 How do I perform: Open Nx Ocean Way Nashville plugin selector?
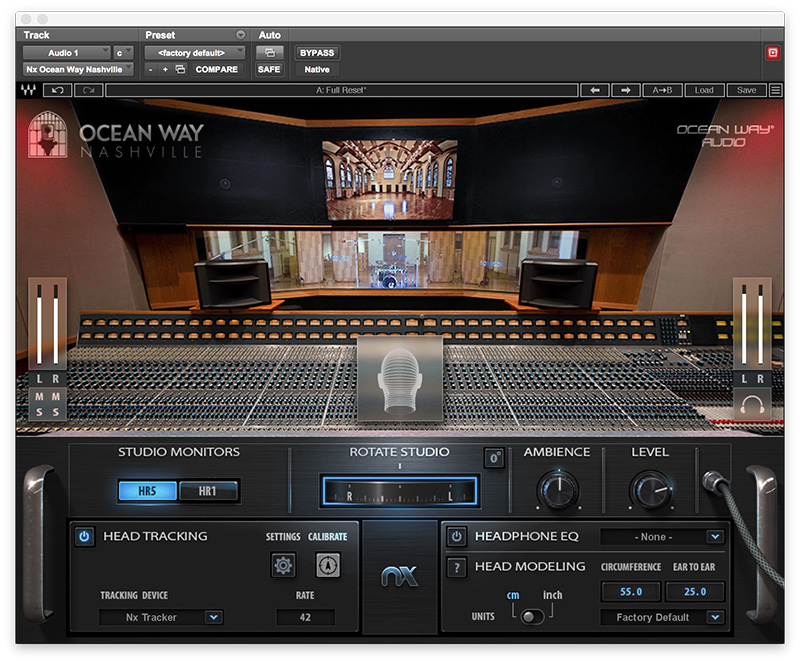click(x=78, y=69)
